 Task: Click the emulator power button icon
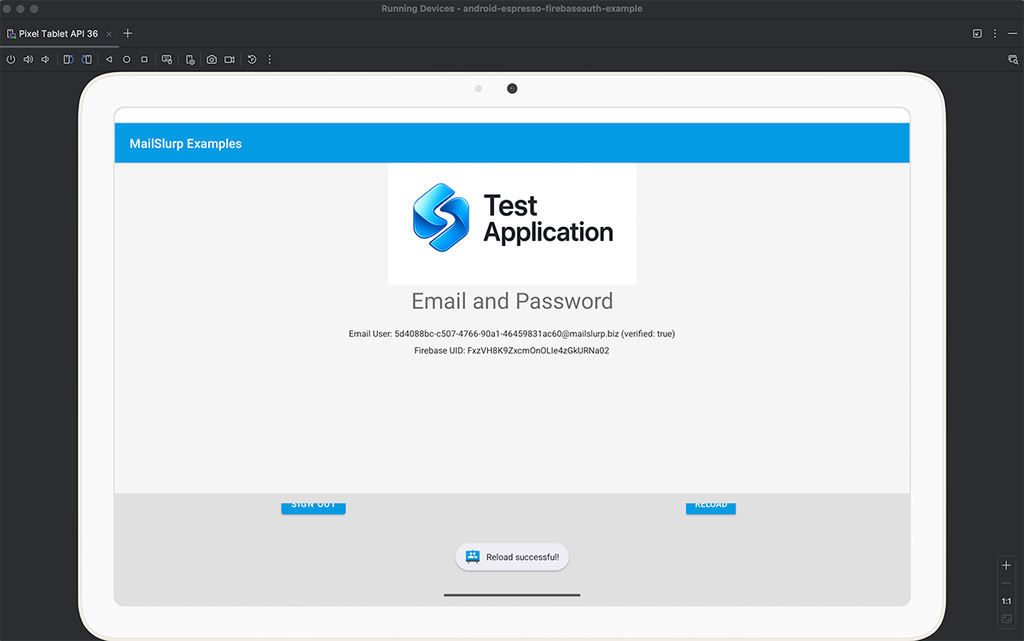tap(11, 59)
